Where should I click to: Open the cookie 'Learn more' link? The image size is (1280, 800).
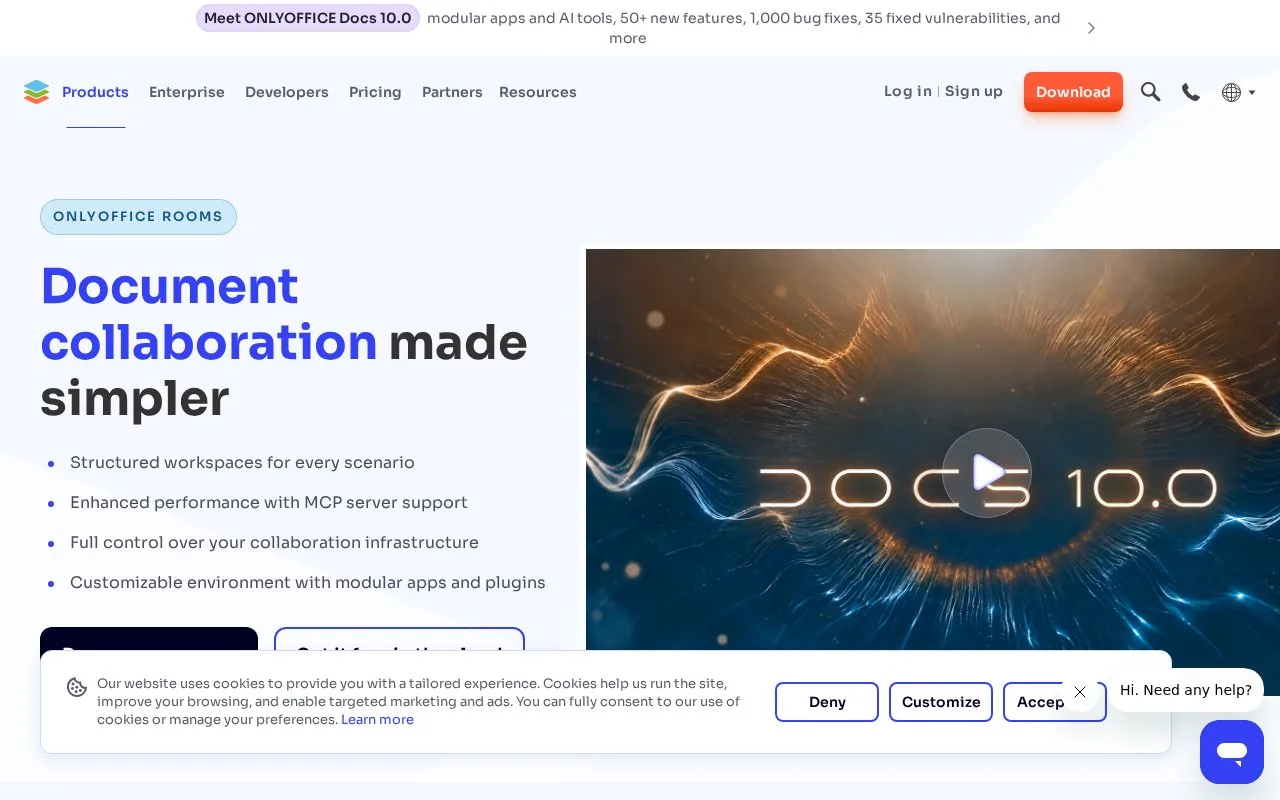pos(377,720)
